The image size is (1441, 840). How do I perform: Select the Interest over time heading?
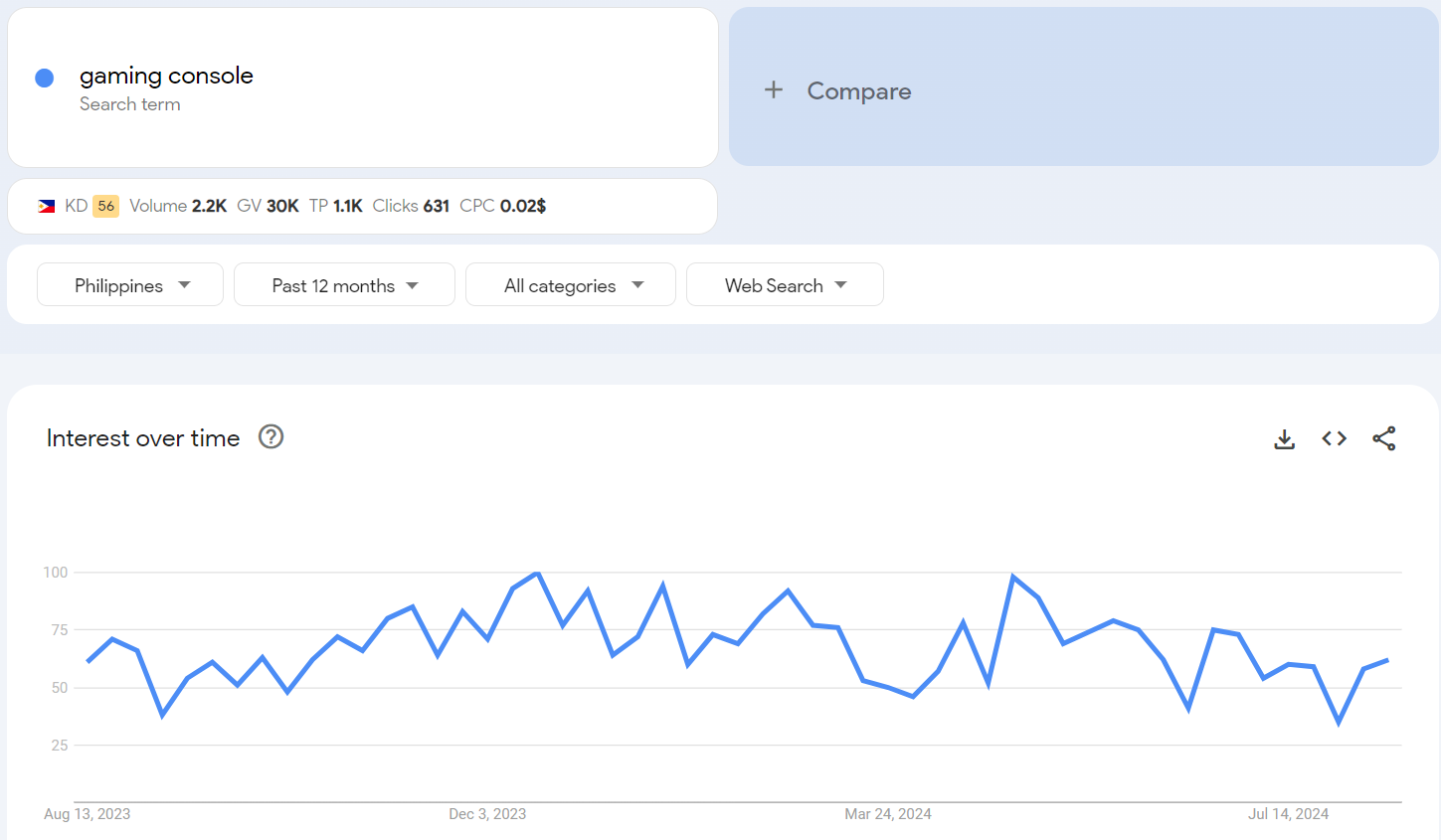[x=143, y=438]
